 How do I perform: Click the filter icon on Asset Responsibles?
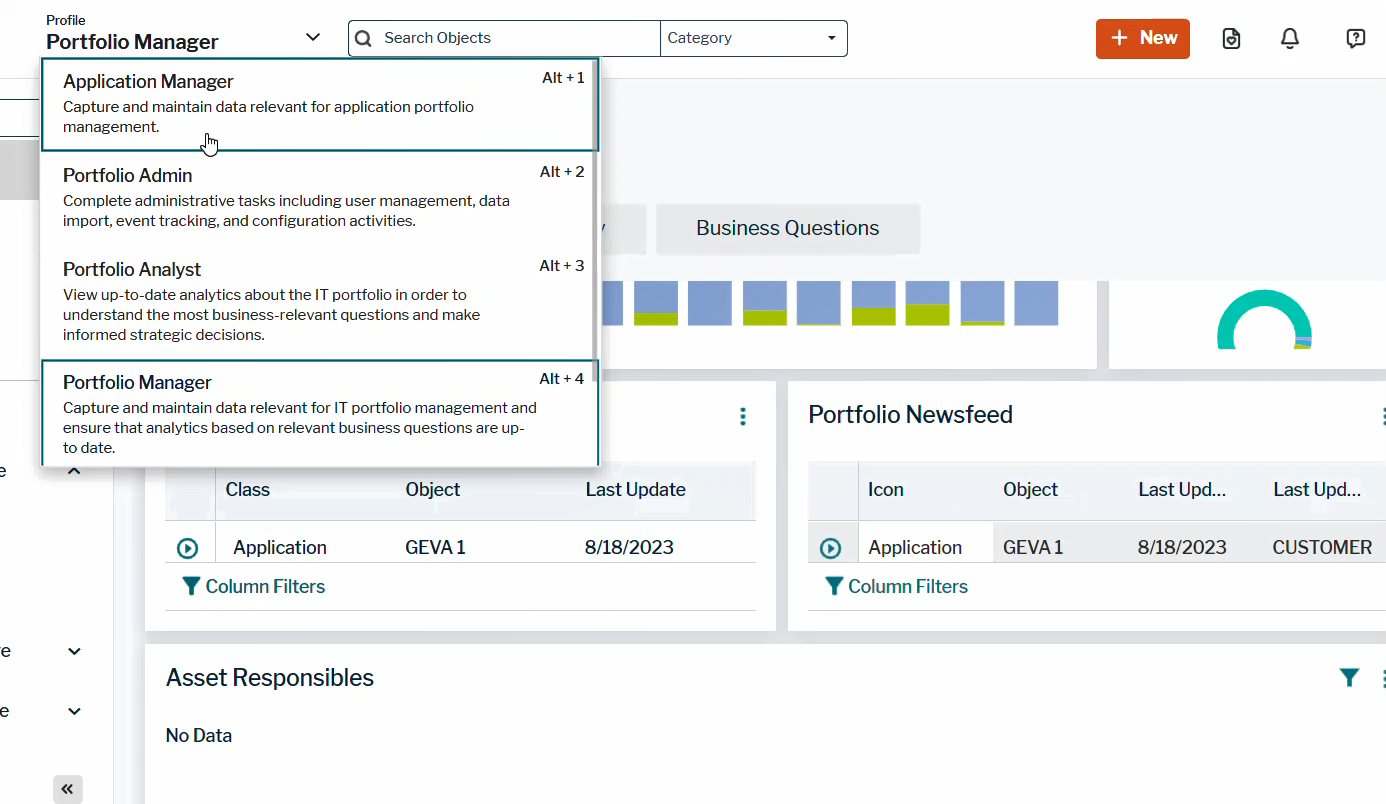(x=1349, y=677)
